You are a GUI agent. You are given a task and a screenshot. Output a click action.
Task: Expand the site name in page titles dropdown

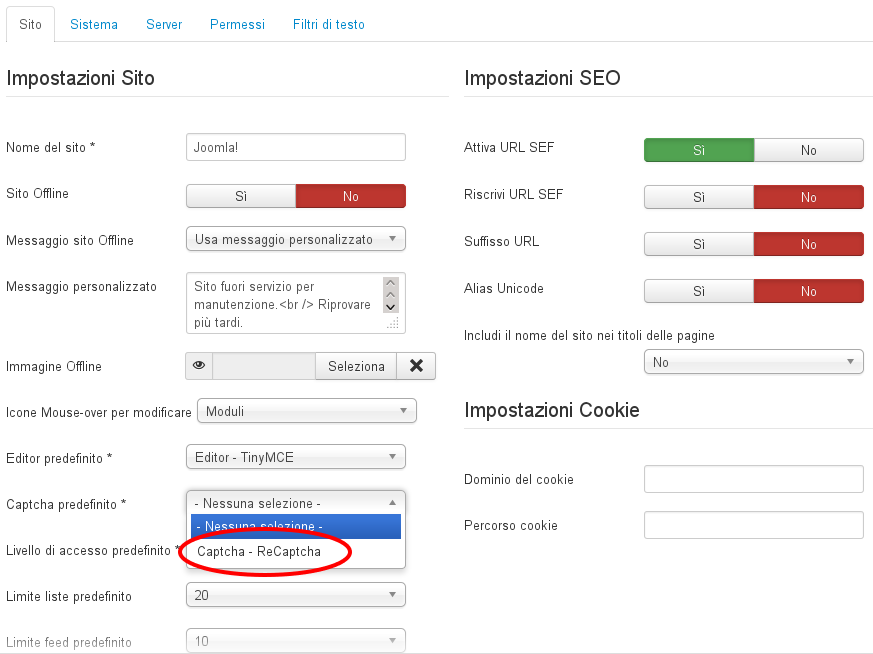click(754, 362)
